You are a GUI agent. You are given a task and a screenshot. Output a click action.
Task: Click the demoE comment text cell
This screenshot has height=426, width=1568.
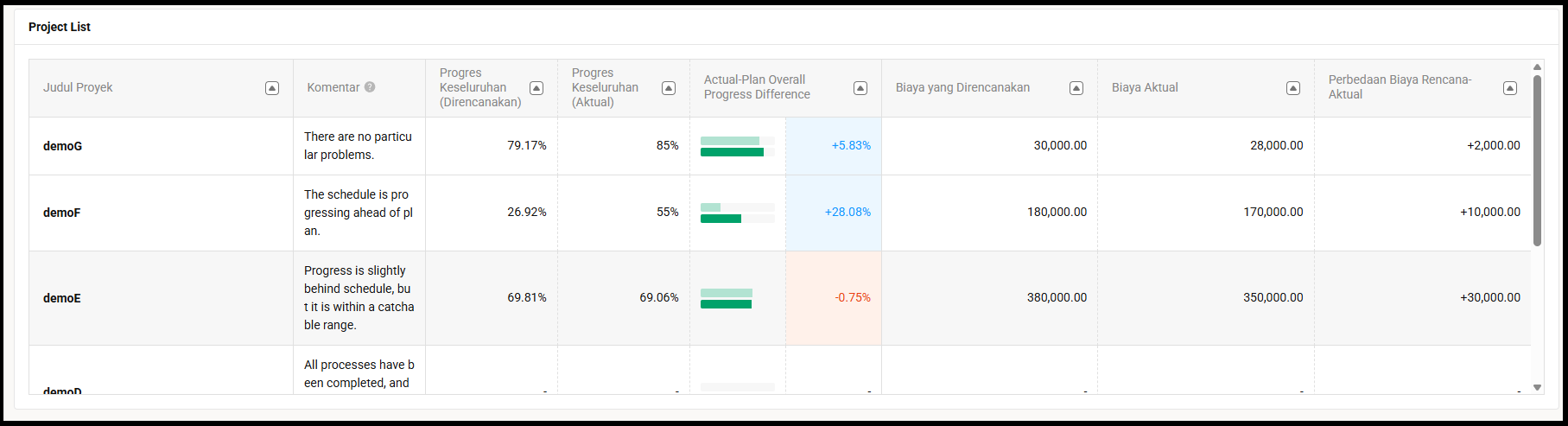(x=359, y=297)
